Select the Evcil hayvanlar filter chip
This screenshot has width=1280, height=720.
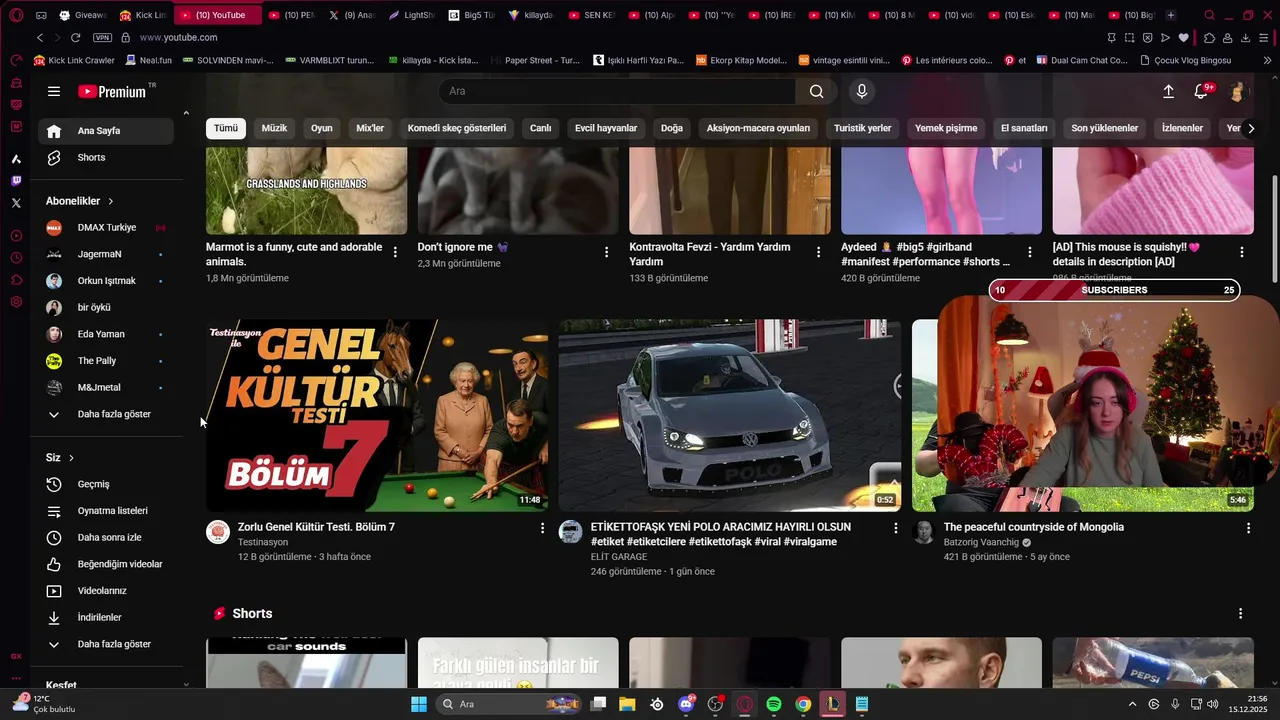[x=606, y=128]
